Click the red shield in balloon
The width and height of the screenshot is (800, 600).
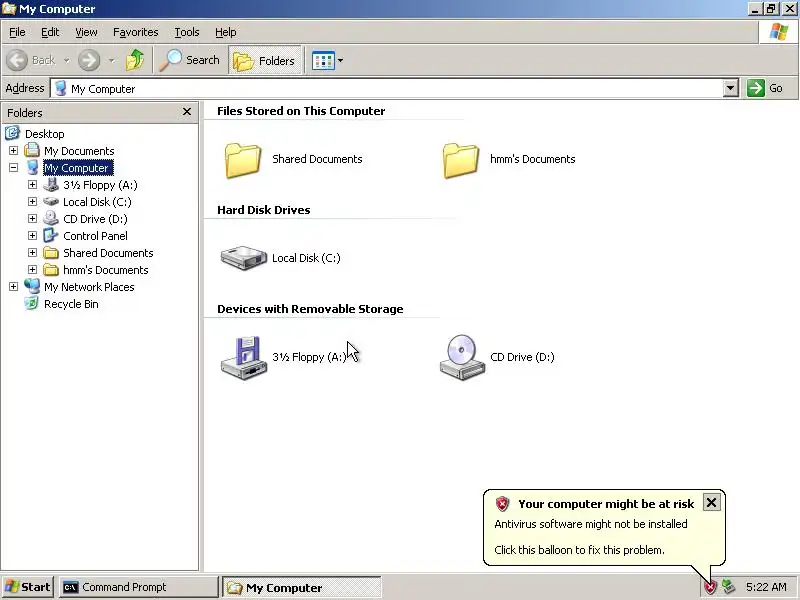coord(503,504)
